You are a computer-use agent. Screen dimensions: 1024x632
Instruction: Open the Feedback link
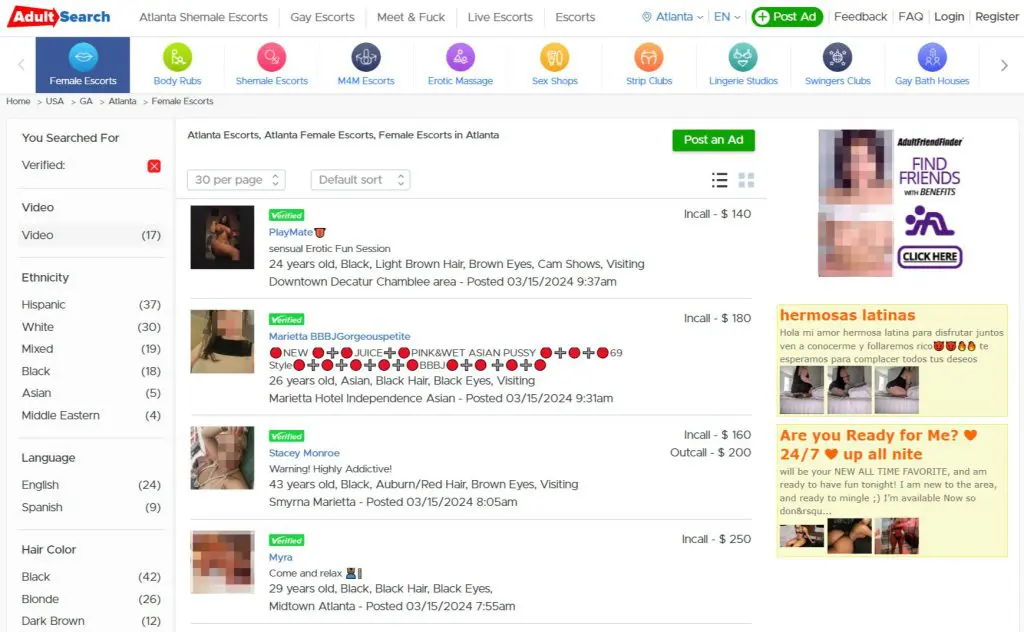click(x=860, y=17)
